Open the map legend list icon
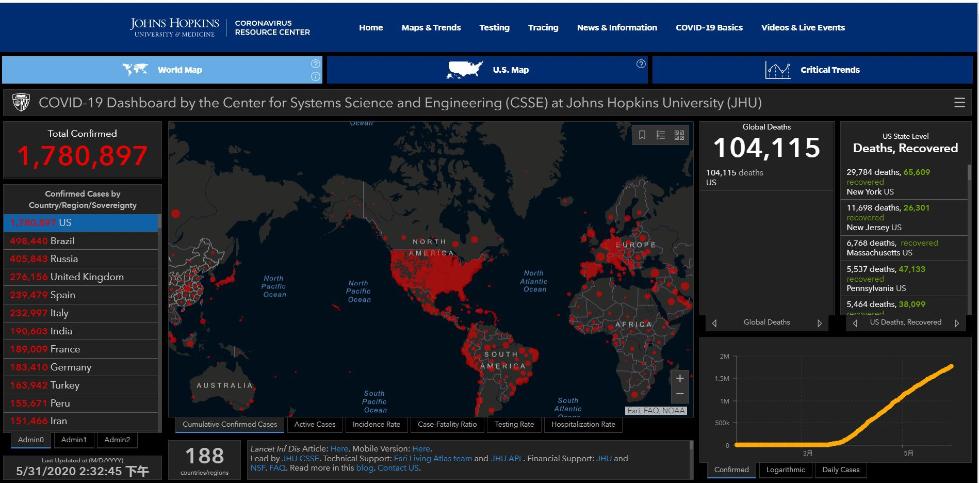The height and width of the screenshot is (484, 979). tap(661, 135)
